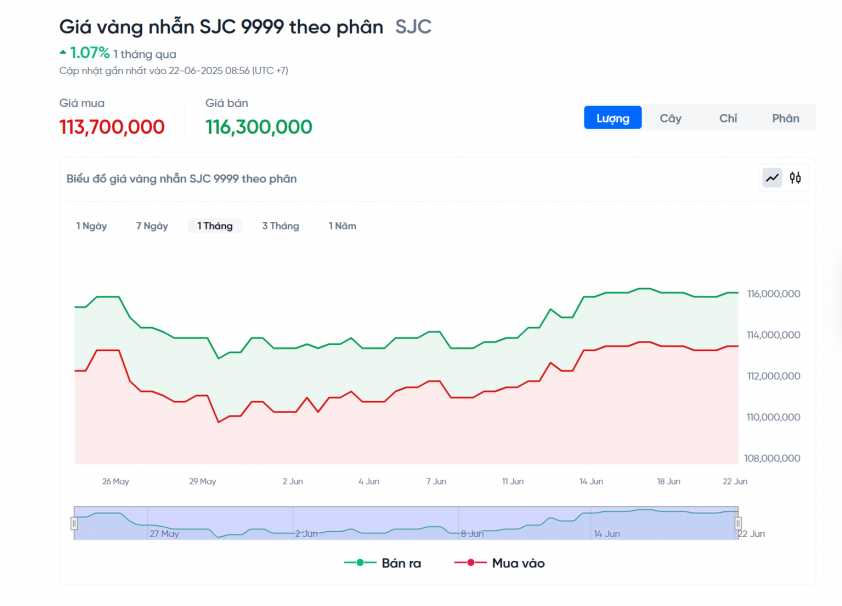This screenshot has width=842, height=606.
Task: Click left handle of range navigator
Action: tap(74, 523)
